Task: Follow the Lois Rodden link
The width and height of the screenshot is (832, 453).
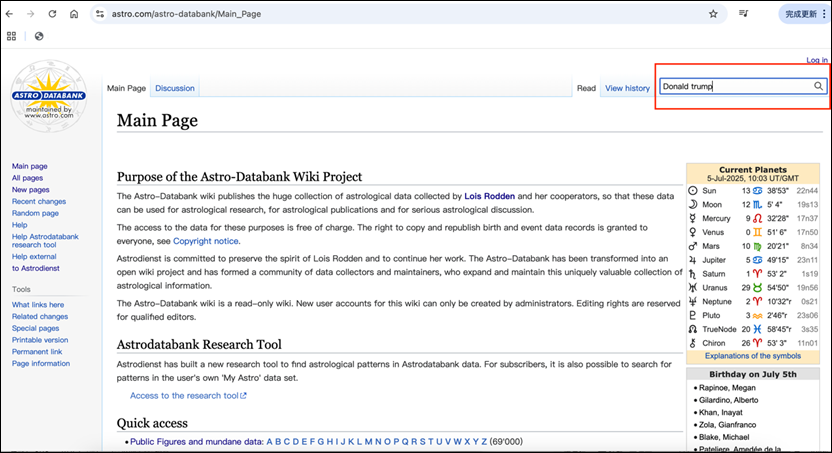Action: point(489,196)
